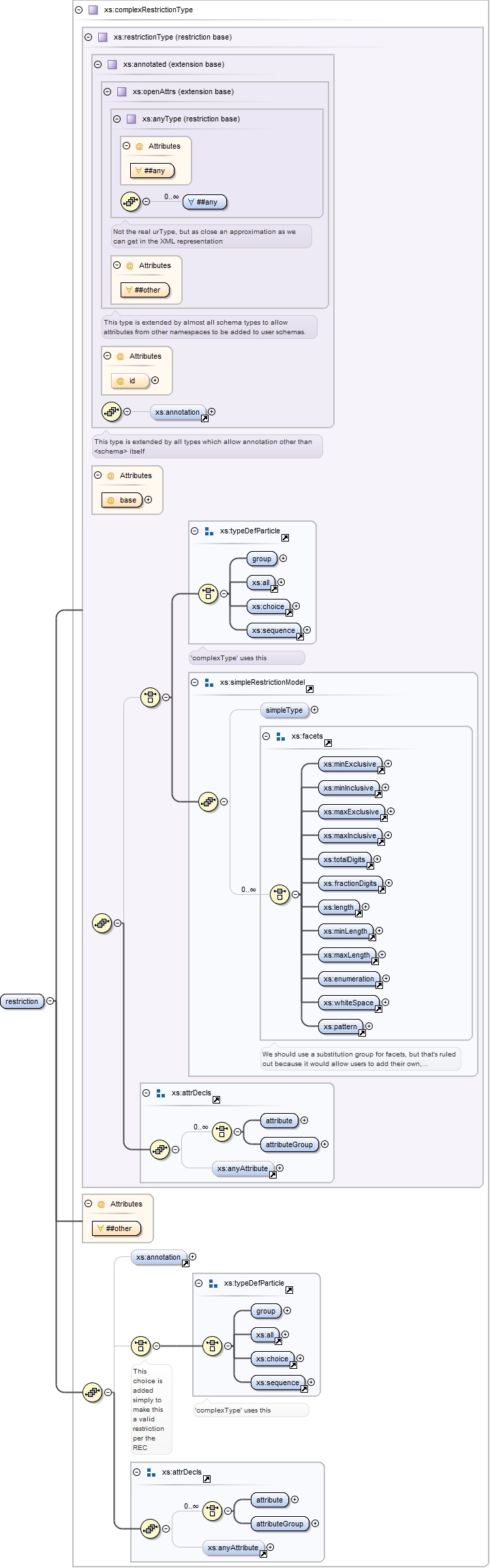
Task: Click the type icon beside xs:annotated
Action: (x=112, y=65)
